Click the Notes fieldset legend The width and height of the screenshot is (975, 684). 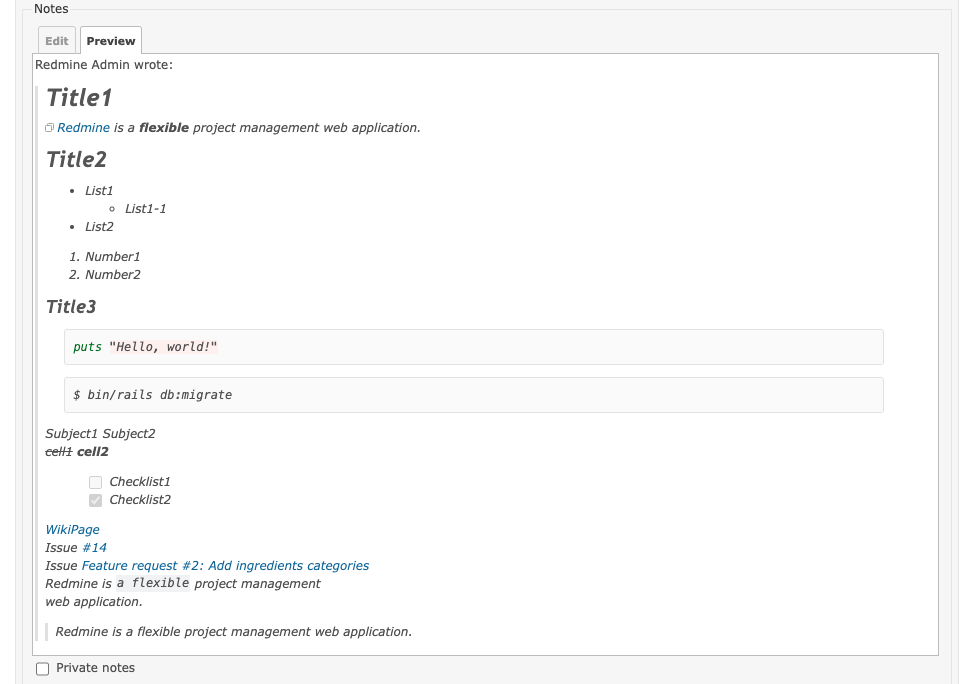(51, 9)
